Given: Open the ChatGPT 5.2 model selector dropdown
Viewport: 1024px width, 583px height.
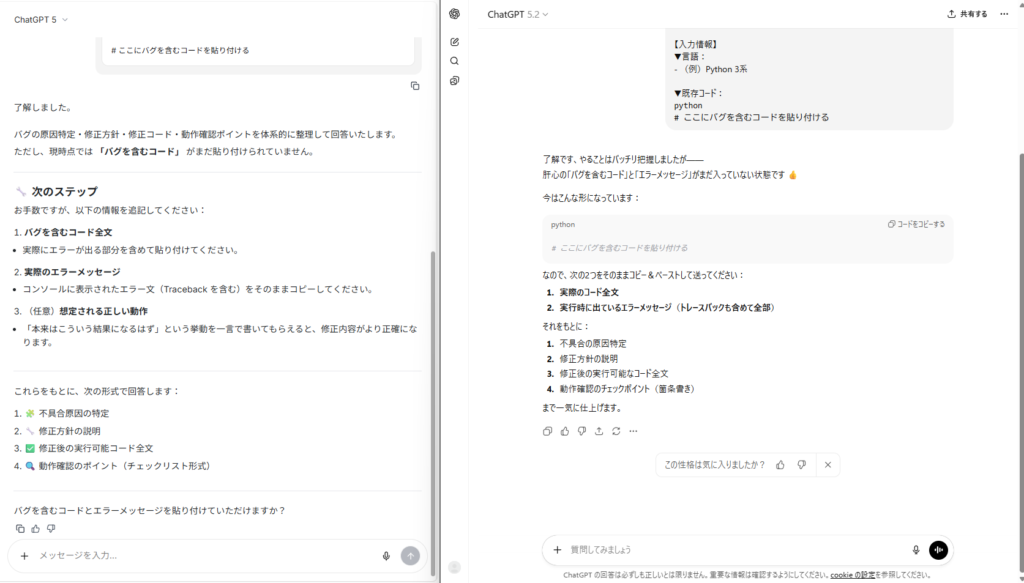Looking at the screenshot, I should [x=518, y=14].
